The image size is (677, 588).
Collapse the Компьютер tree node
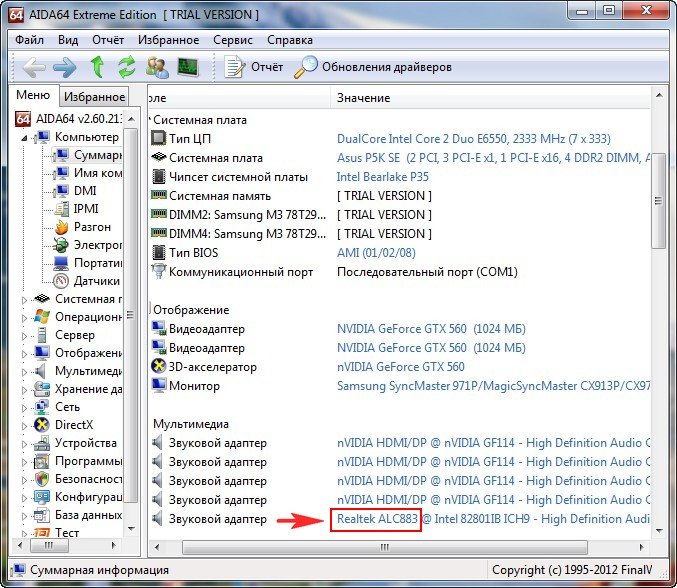[x=24, y=138]
